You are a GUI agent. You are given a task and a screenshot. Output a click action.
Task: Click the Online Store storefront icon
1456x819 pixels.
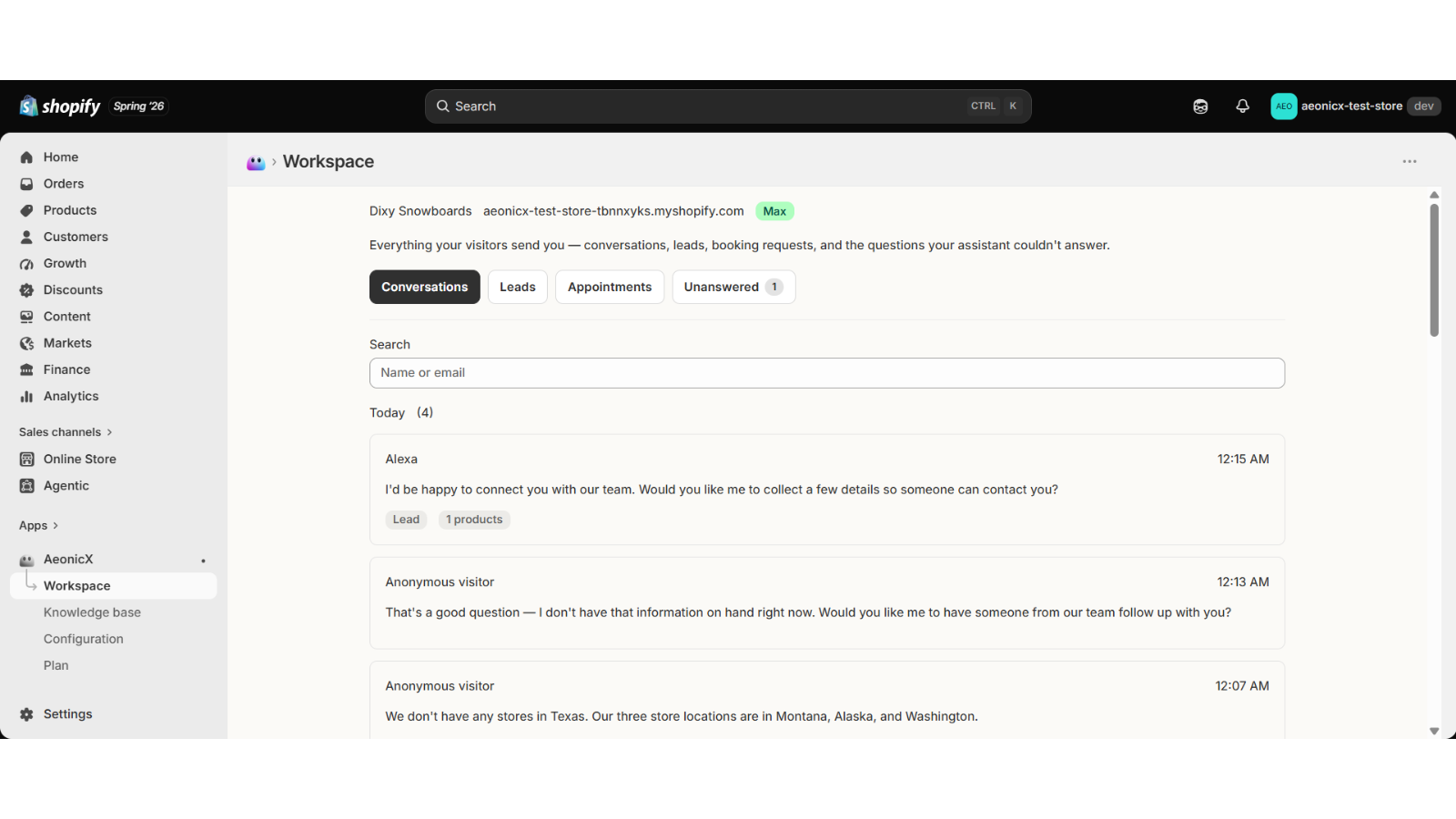[26, 460]
